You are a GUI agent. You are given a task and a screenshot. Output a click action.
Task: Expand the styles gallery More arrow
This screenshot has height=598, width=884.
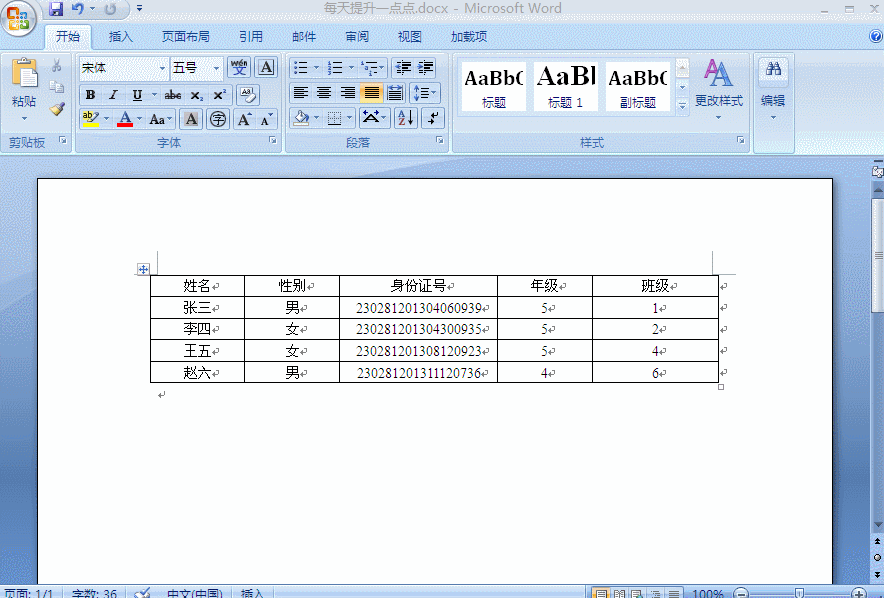click(682, 105)
